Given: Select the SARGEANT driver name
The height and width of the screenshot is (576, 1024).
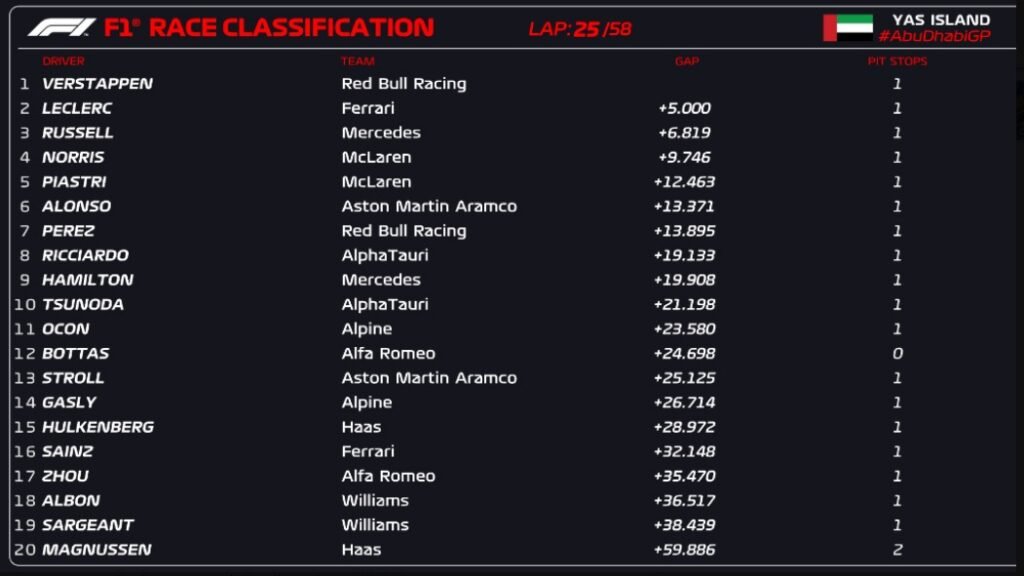Looking at the screenshot, I should click(x=88, y=525).
